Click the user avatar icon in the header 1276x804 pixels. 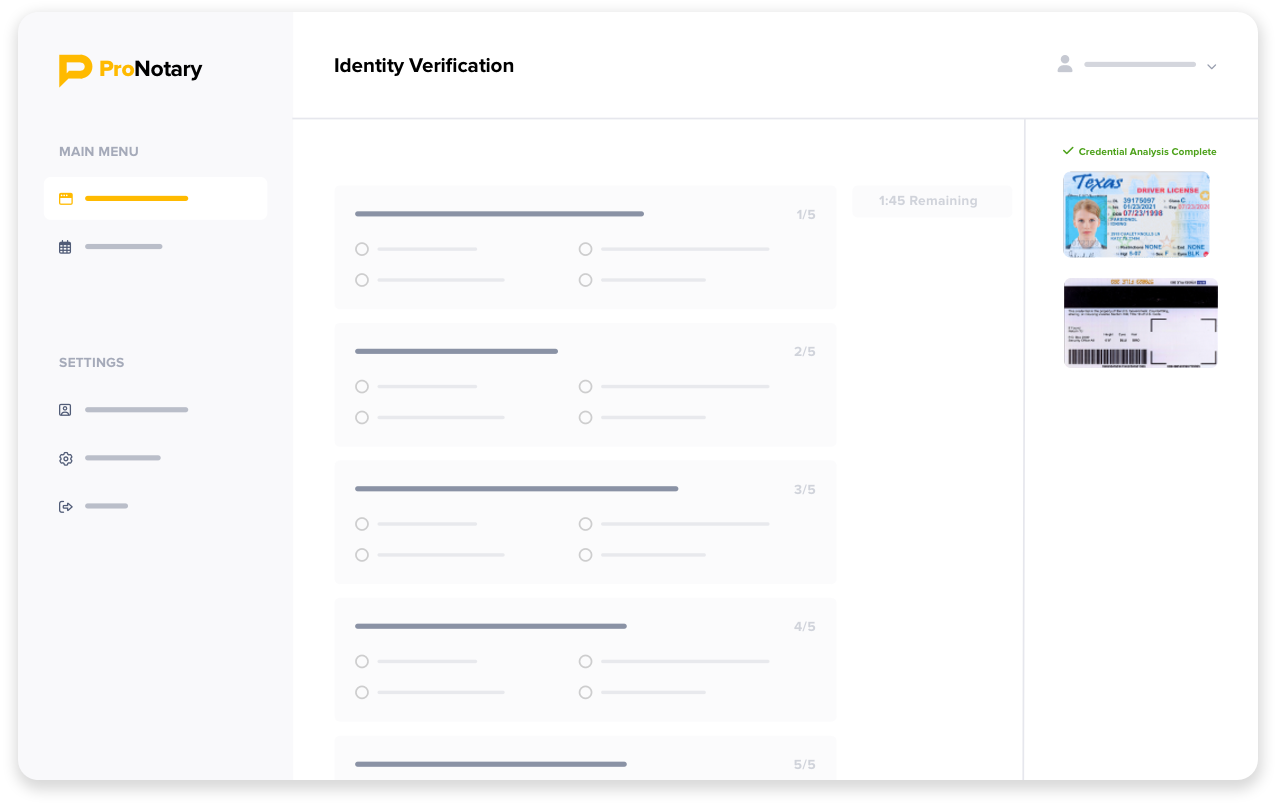click(1064, 63)
